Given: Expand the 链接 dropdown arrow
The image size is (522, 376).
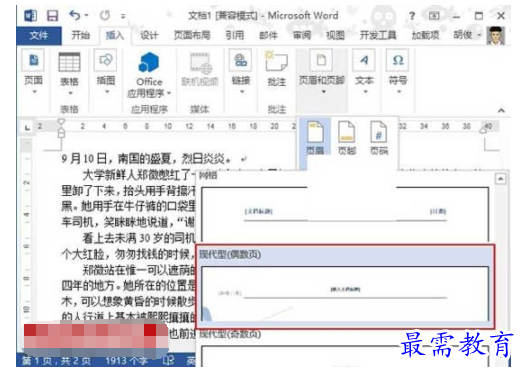Looking at the screenshot, I should [x=242, y=92].
